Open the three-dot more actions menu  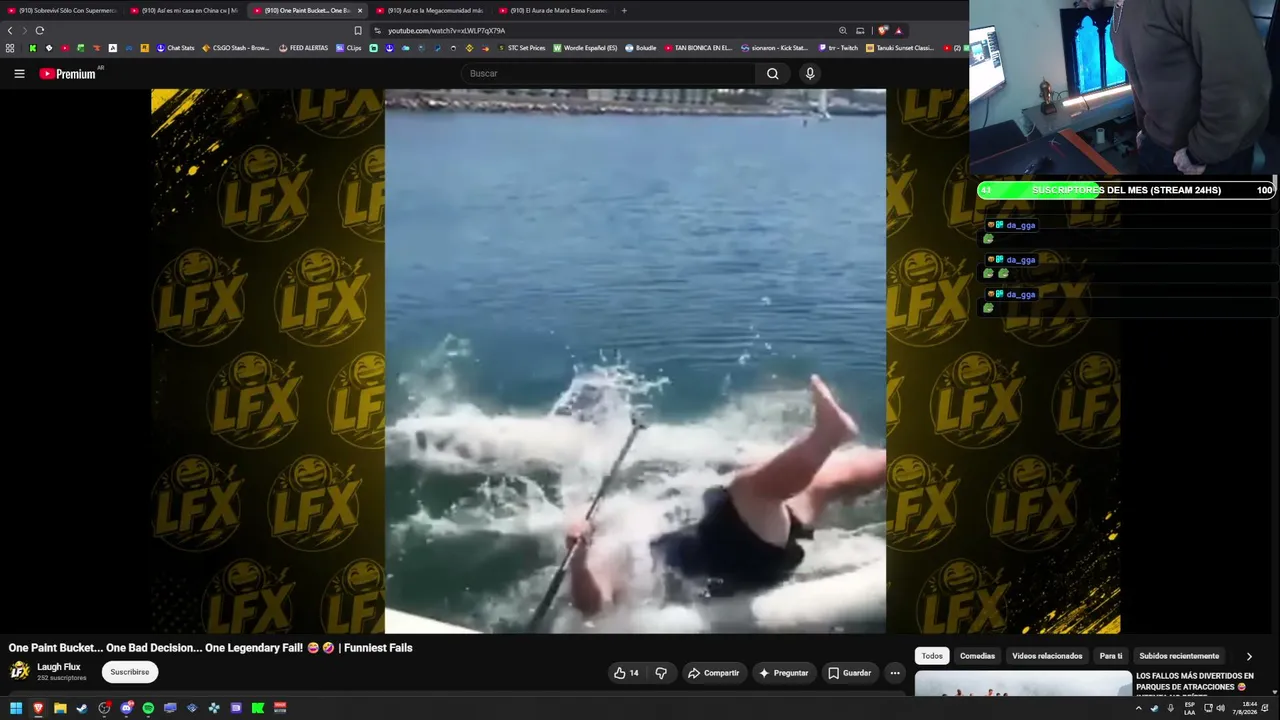[x=895, y=673]
